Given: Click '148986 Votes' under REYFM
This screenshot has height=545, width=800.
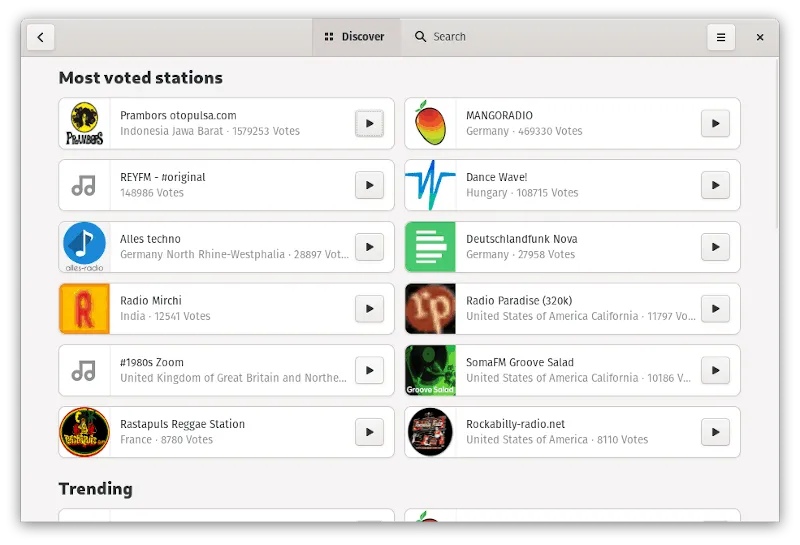Looking at the screenshot, I should [x=152, y=193].
